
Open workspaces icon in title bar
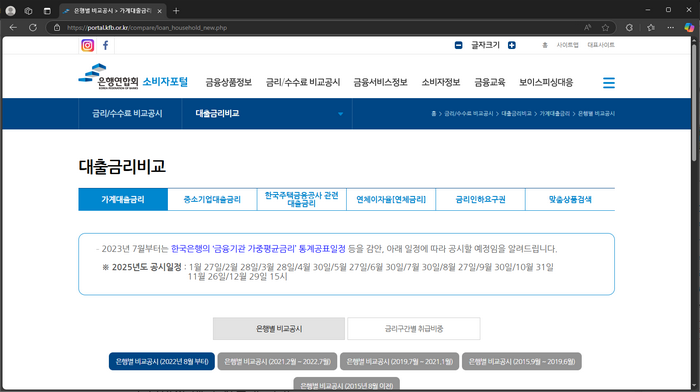28,11
